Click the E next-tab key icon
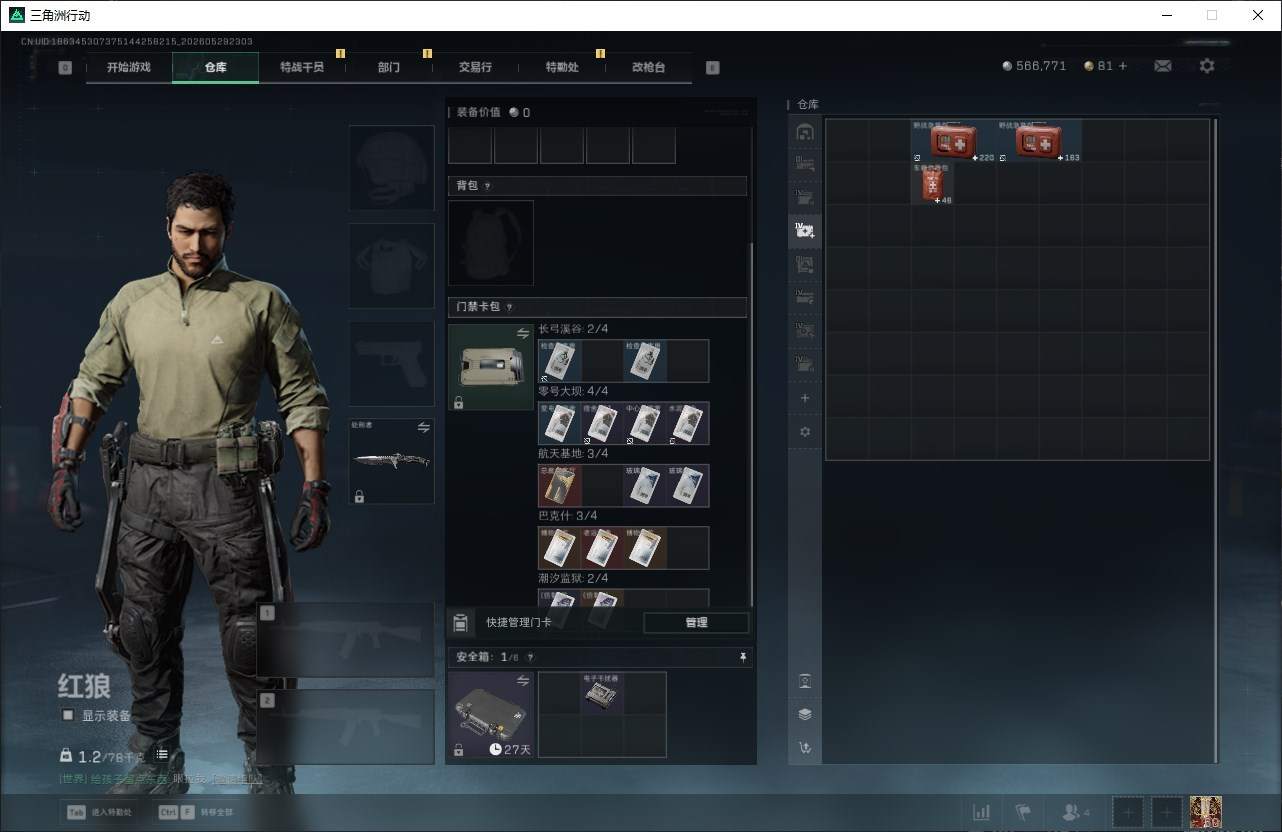 tap(712, 68)
